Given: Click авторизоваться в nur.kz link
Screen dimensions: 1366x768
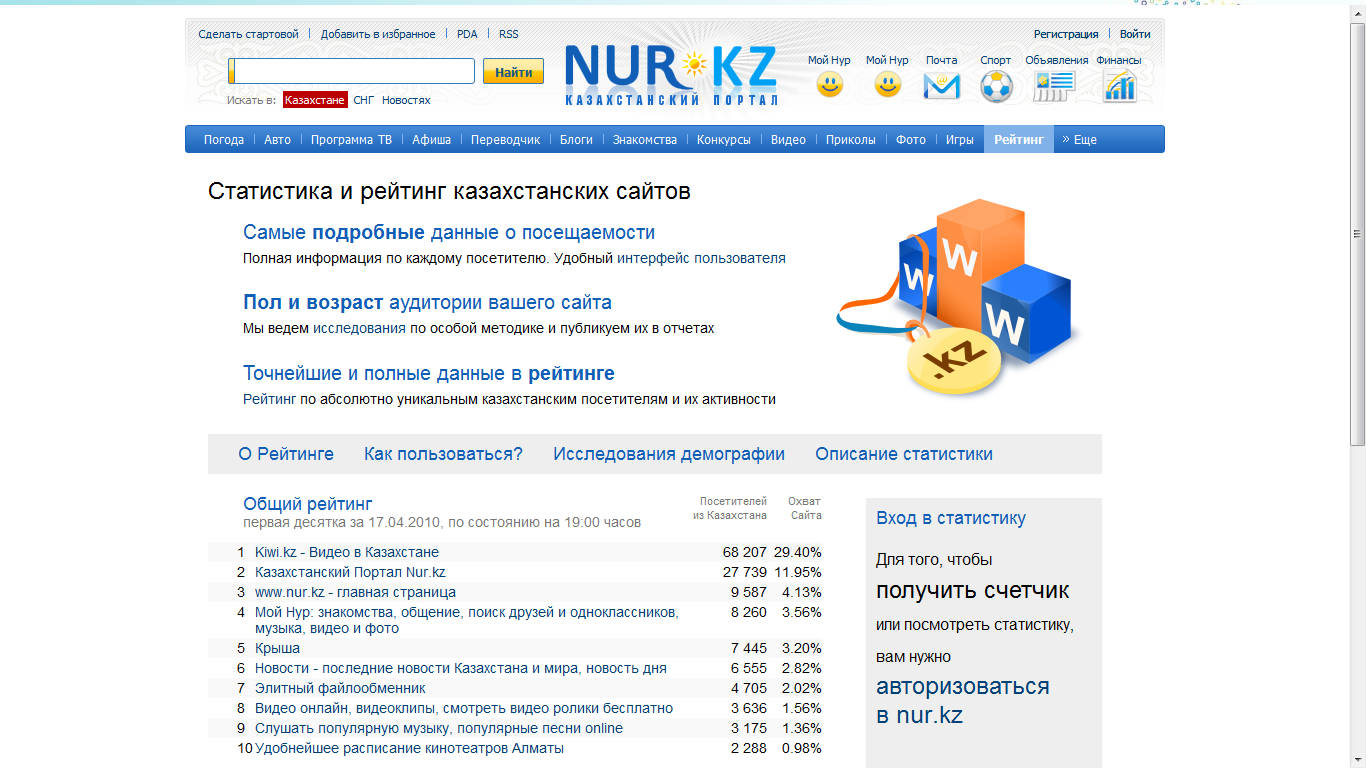Looking at the screenshot, I should [963, 700].
